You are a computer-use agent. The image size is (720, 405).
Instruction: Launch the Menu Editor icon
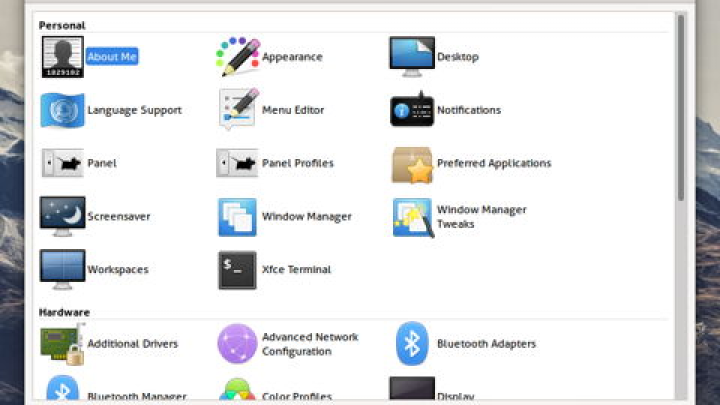coord(238,109)
